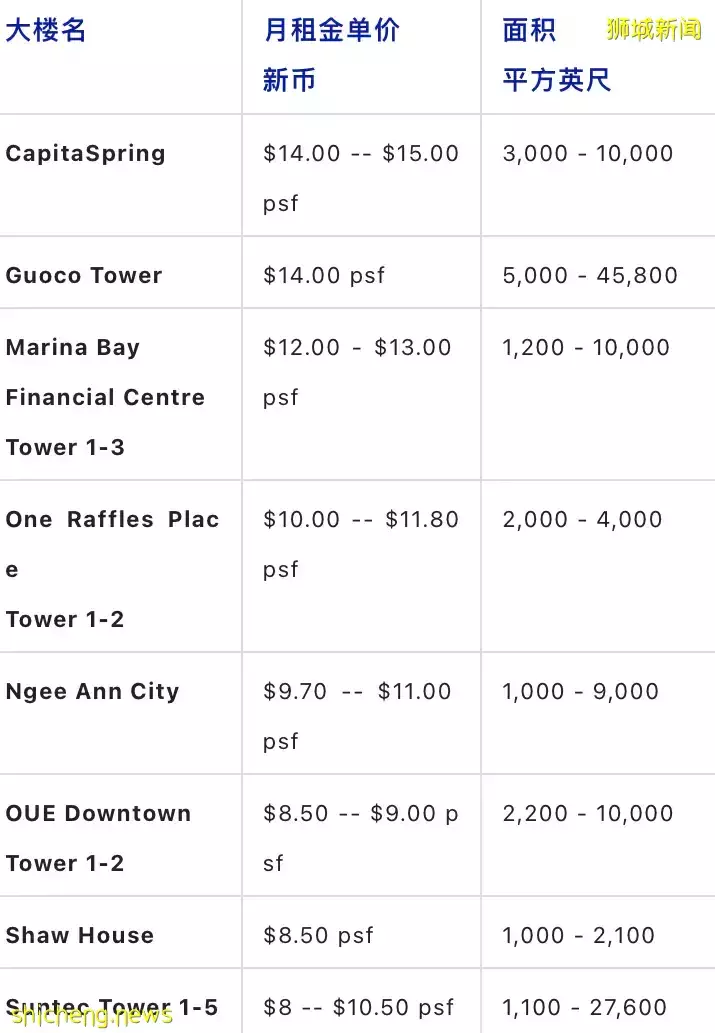The height and width of the screenshot is (1033, 715).
Task: Select the Shaw House row name
Action: [x=80, y=936]
